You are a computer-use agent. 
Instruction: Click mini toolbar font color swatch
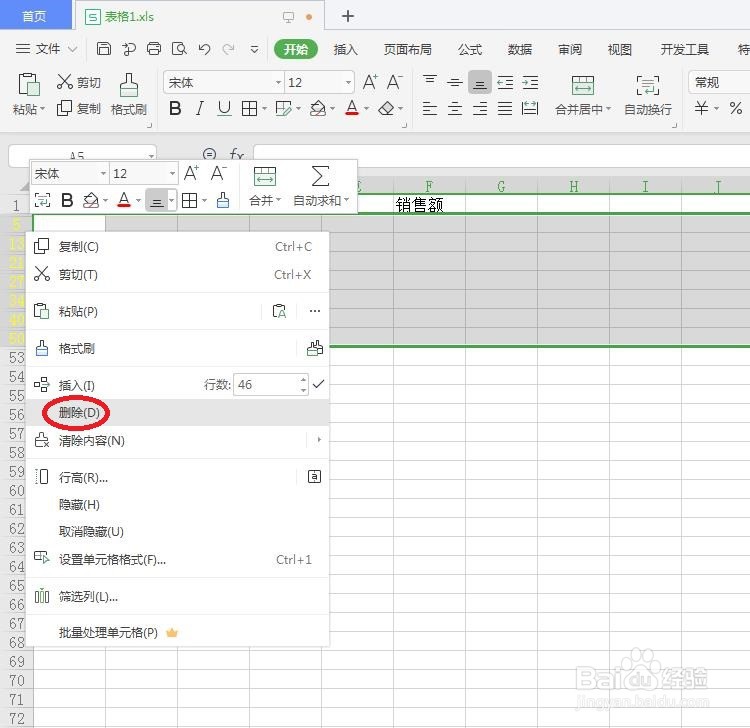(124, 199)
